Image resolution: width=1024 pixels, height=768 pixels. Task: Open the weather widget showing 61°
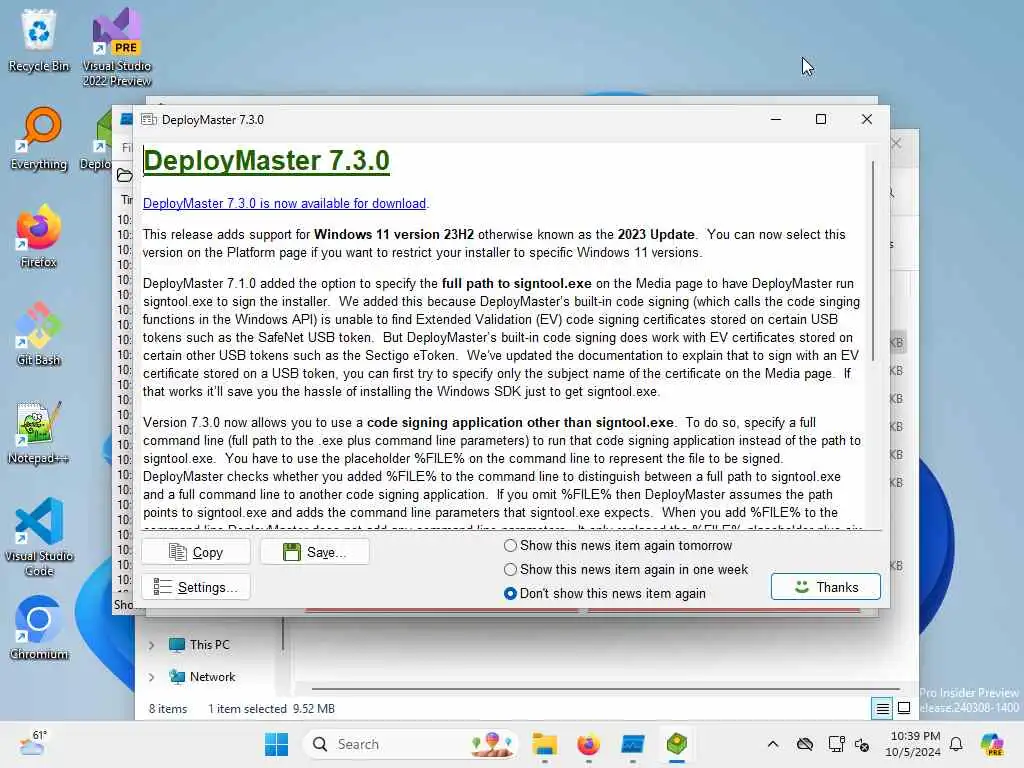click(x=33, y=743)
